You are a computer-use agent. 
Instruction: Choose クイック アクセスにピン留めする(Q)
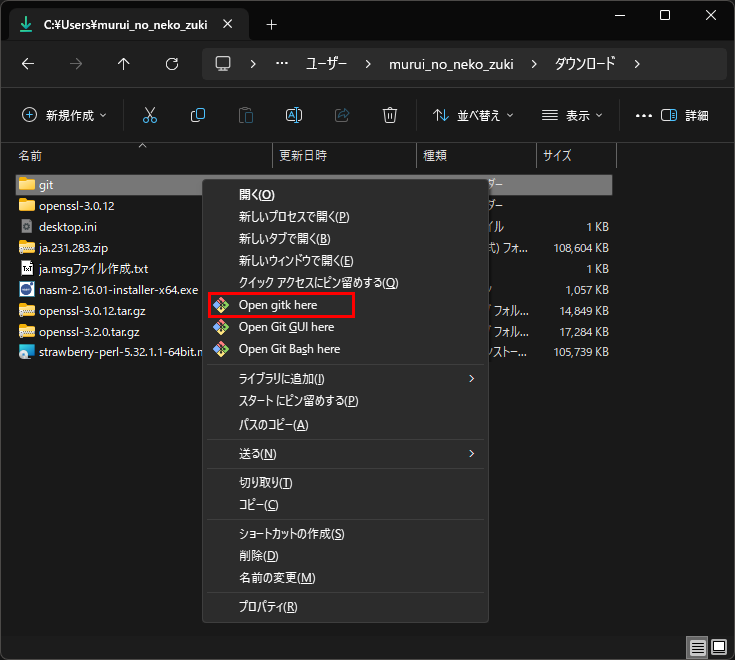point(345,283)
